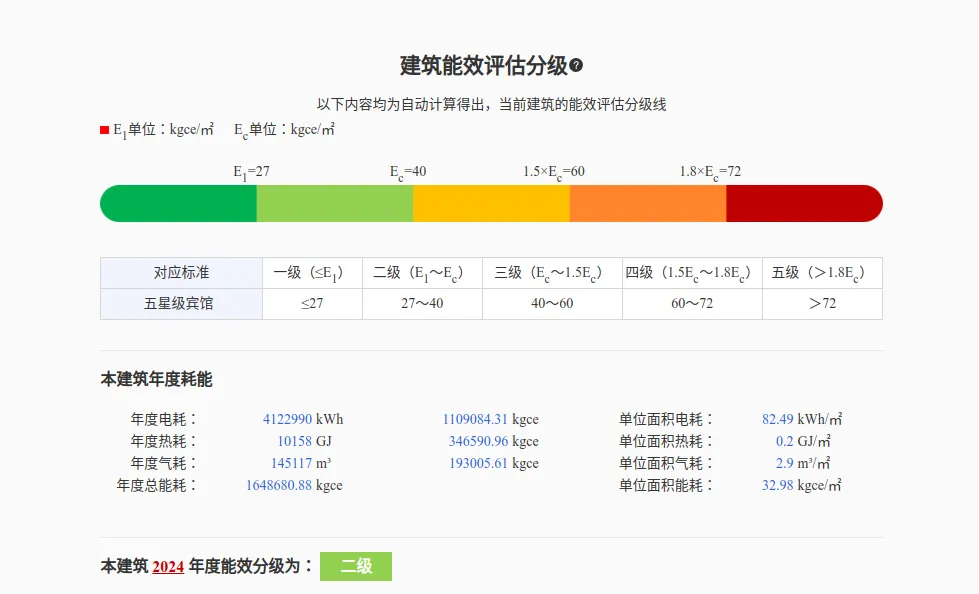Click the 本建筑年度耗能 section heading
This screenshot has height=594, width=979.
(156, 379)
